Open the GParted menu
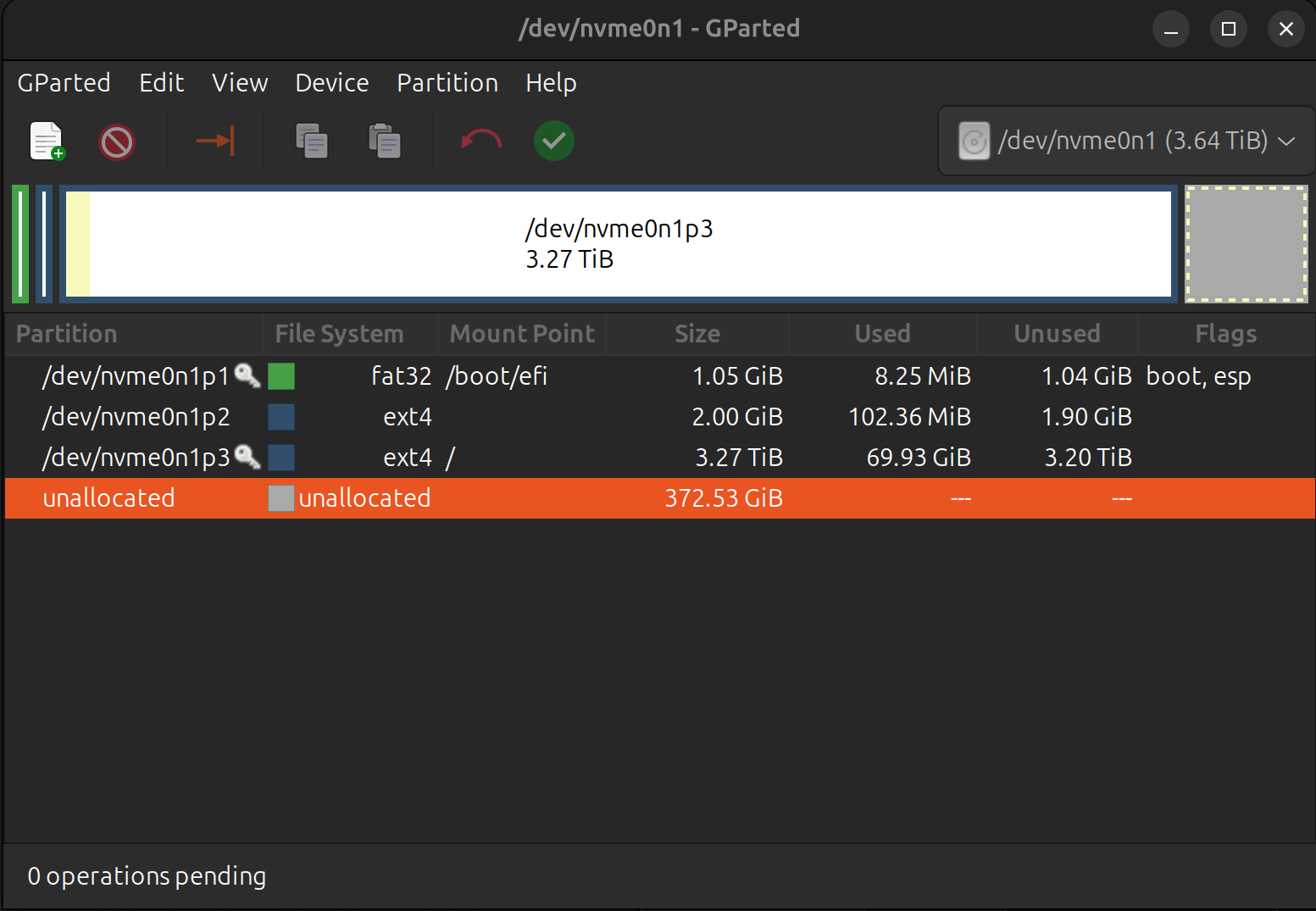This screenshot has height=911, width=1316. (x=64, y=83)
